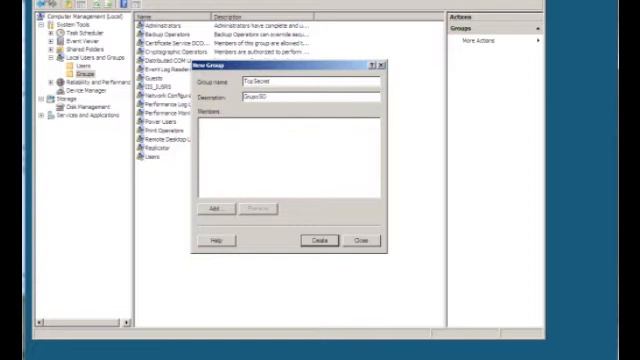Click the Backup Operators group icon
The width and height of the screenshot is (640, 360).
(140, 34)
